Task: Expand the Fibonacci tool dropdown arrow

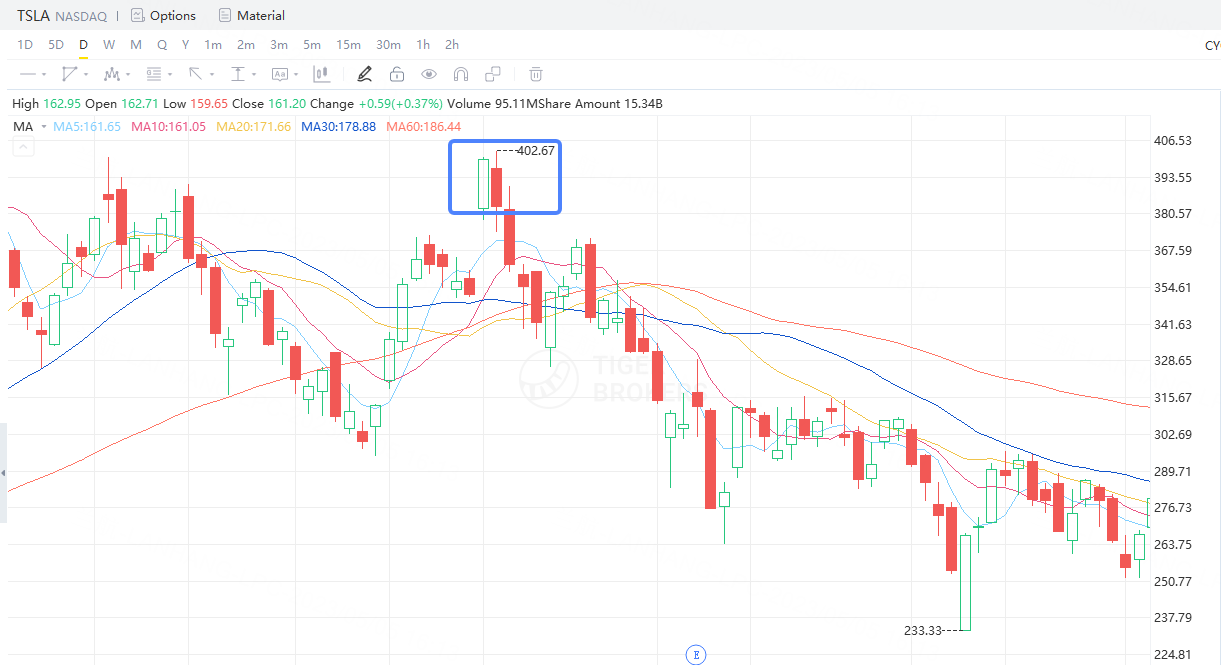Action: tap(170, 75)
